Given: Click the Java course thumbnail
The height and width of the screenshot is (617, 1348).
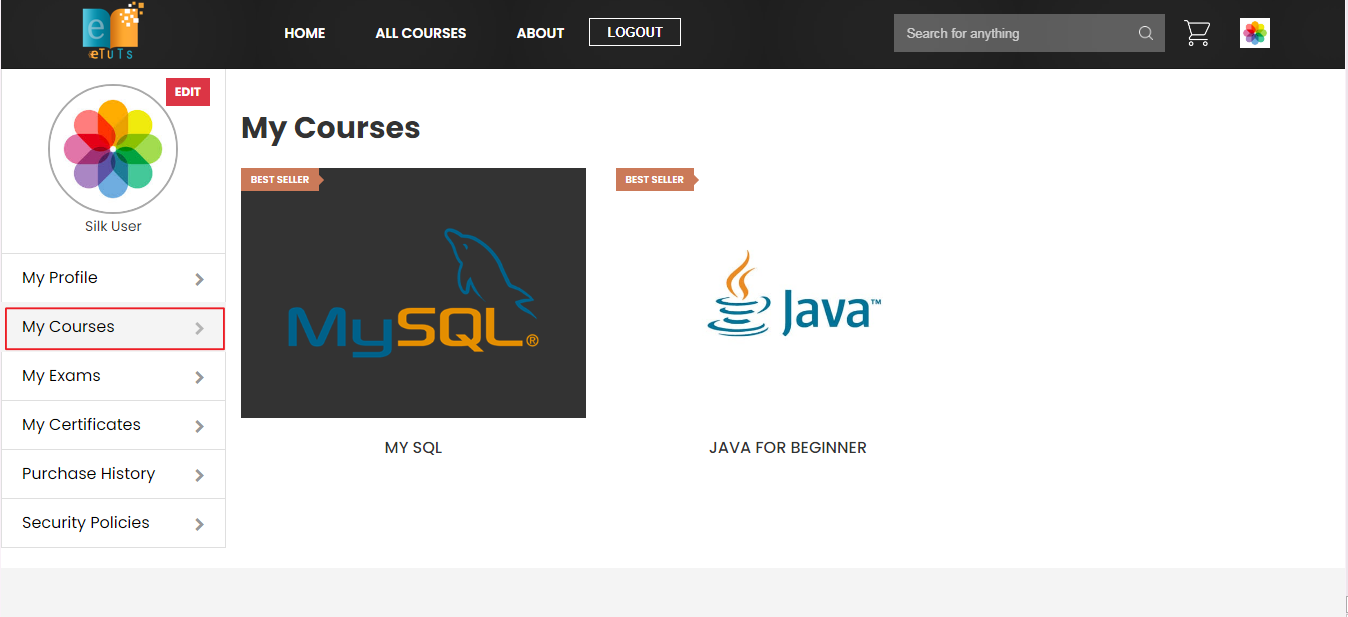Looking at the screenshot, I should [788, 293].
